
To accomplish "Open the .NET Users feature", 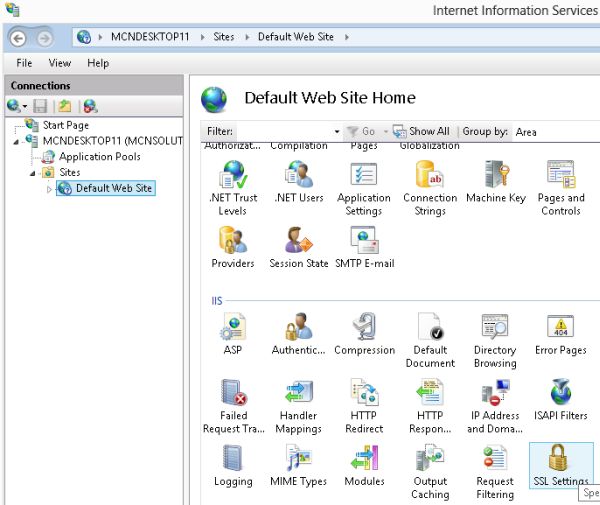I will [298, 181].
